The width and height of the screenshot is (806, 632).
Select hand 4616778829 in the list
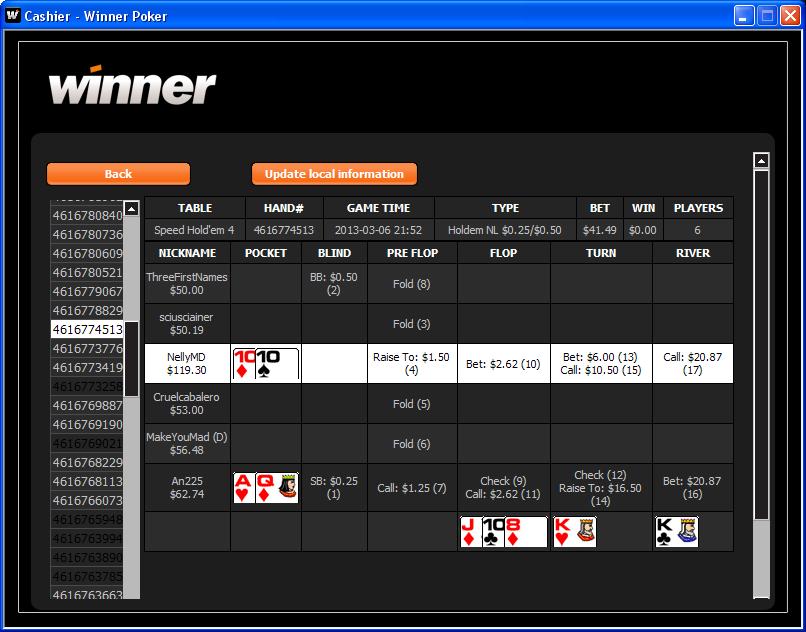(x=87, y=311)
